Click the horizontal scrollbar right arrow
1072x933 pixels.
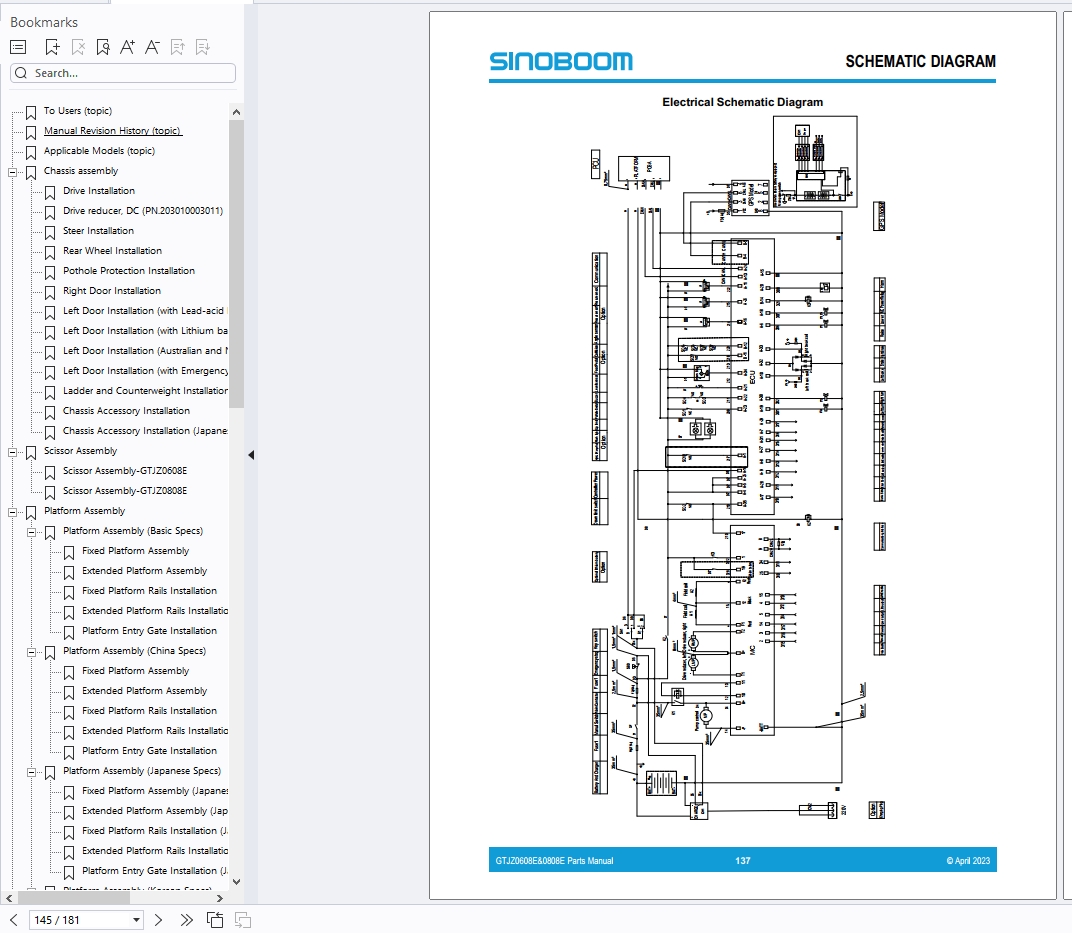tap(220, 897)
